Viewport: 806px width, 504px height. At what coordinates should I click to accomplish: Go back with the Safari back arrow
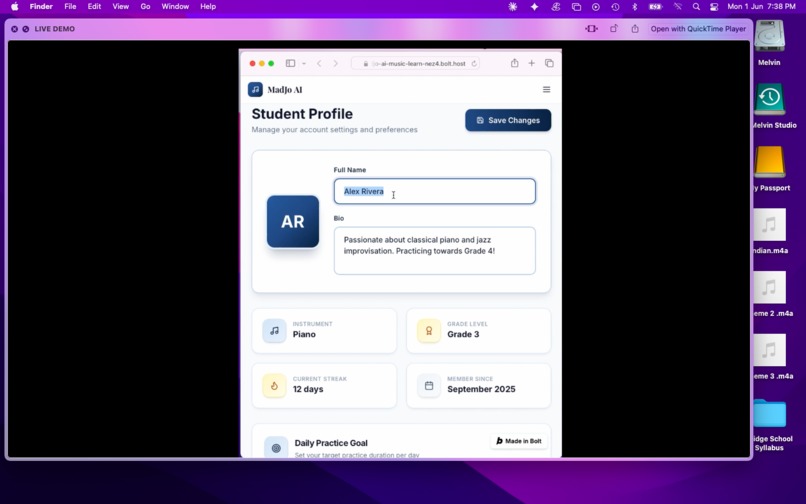319,63
